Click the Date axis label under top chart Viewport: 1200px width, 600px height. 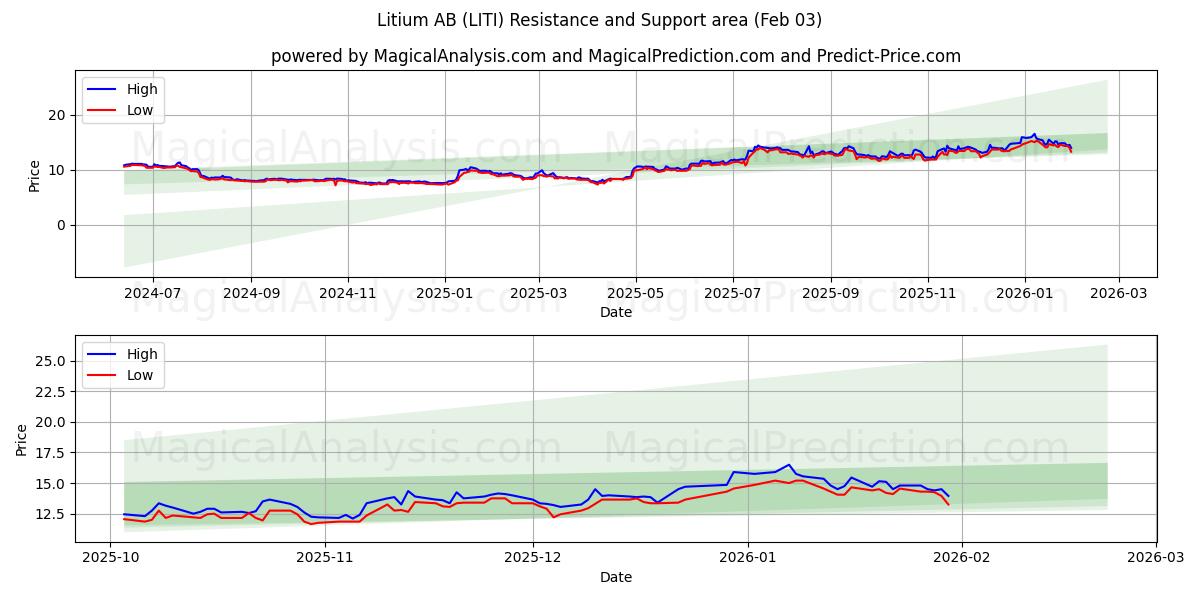tap(614, 313)
